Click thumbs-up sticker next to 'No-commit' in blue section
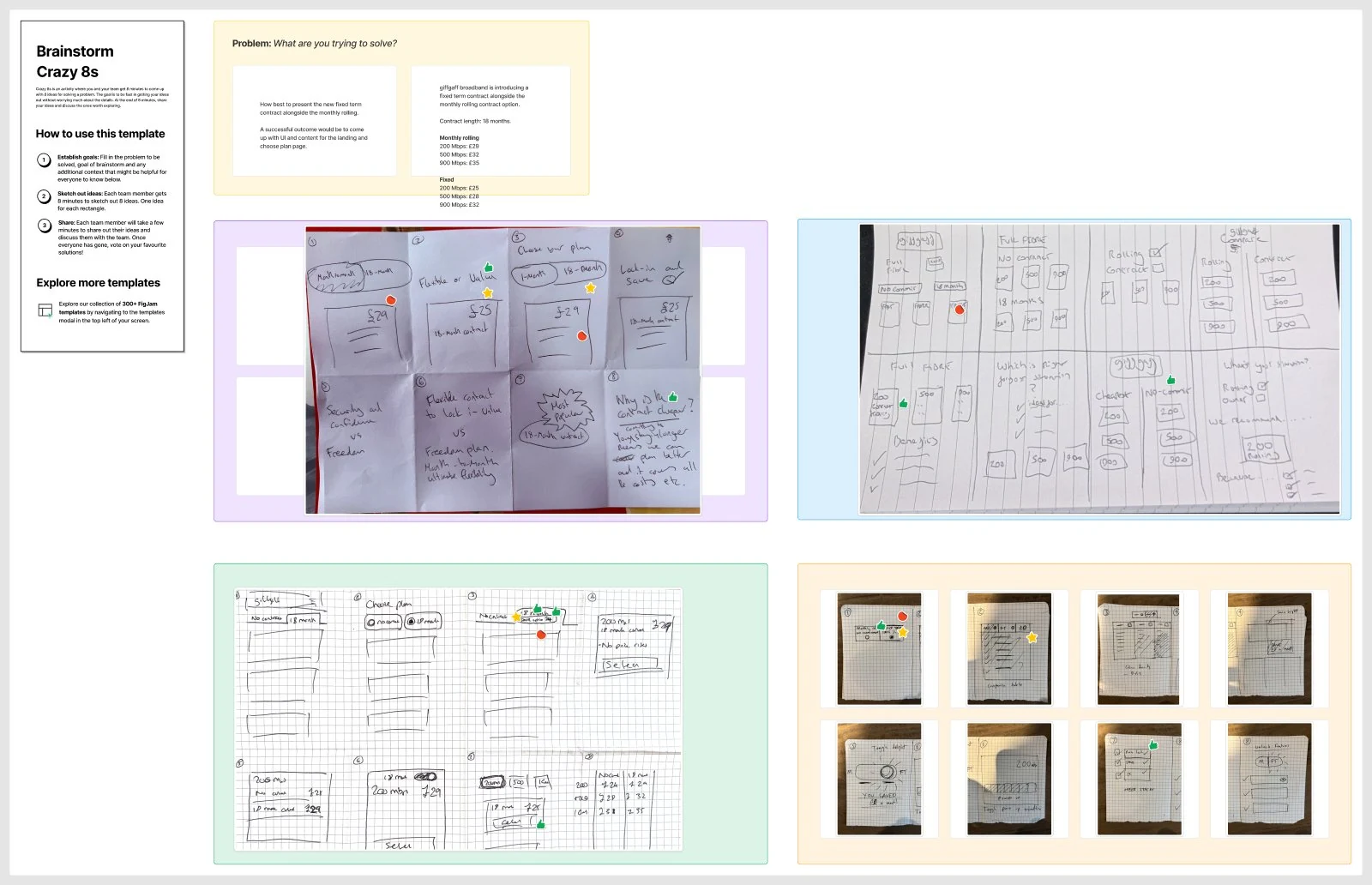 point(1171,380)
